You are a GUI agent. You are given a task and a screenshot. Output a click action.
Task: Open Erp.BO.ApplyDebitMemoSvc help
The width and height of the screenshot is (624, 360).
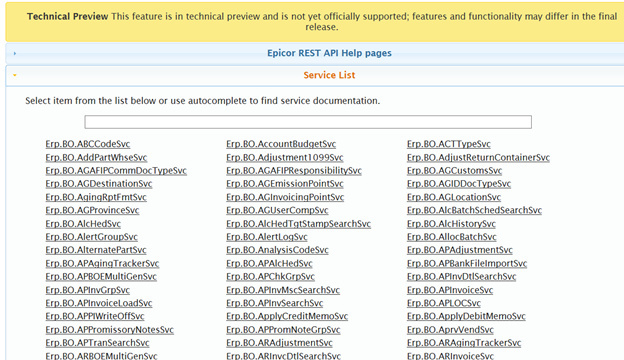(x=466, y=317)
